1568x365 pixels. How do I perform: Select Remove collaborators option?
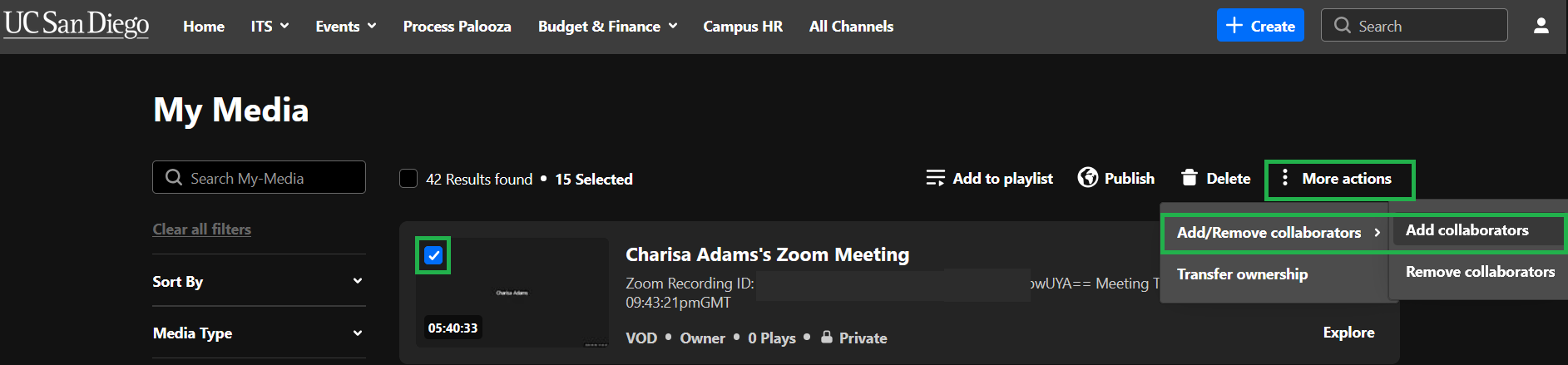coord(1480,272)
